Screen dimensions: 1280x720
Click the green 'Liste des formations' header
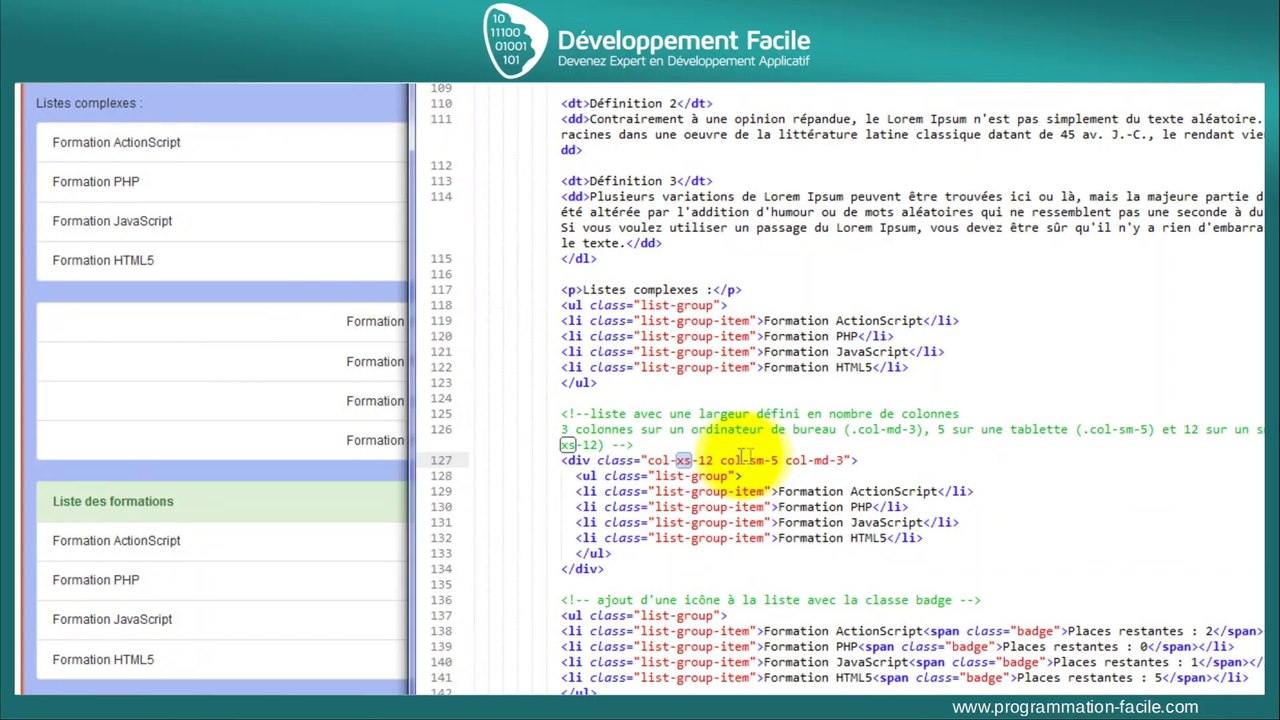click(x=222, y=501)
